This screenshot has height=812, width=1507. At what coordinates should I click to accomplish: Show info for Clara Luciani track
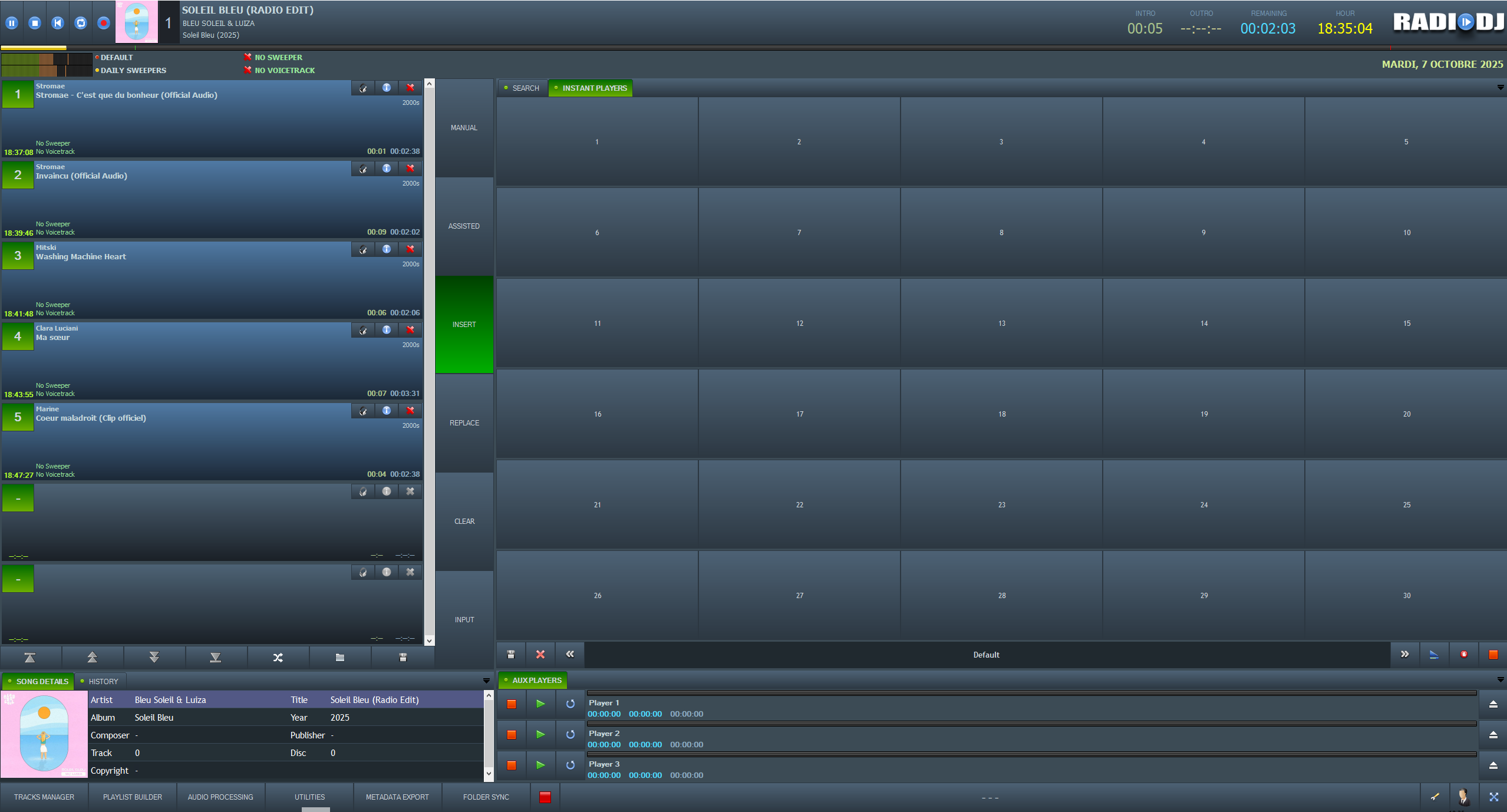point(387,330)
